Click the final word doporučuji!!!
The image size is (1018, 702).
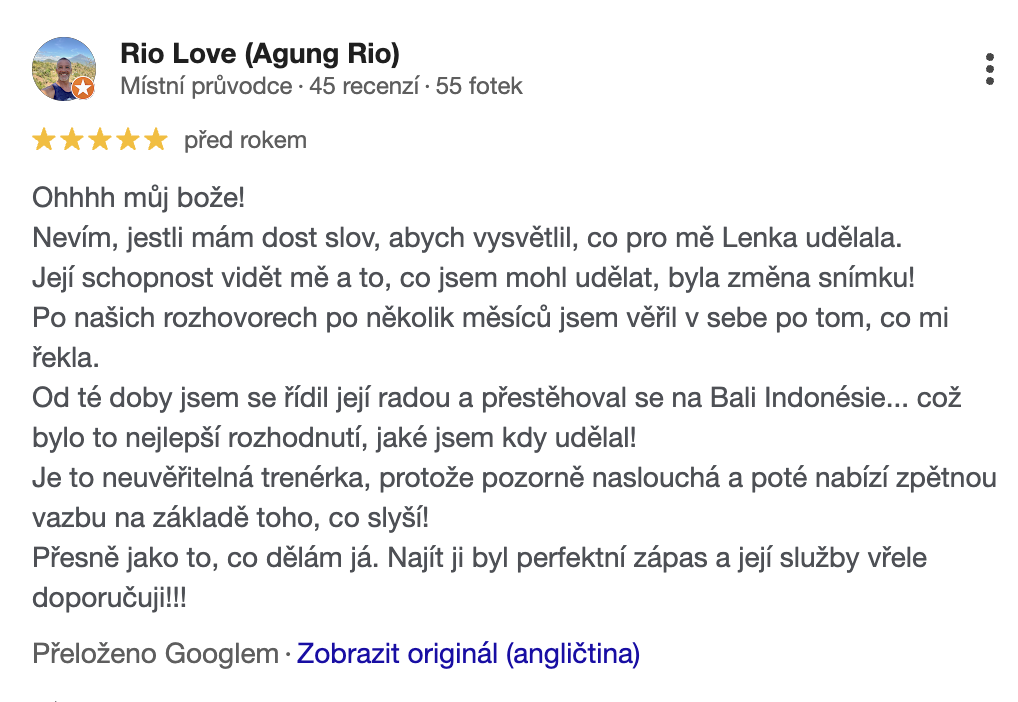pyautogui.click(x=109, y=599)
